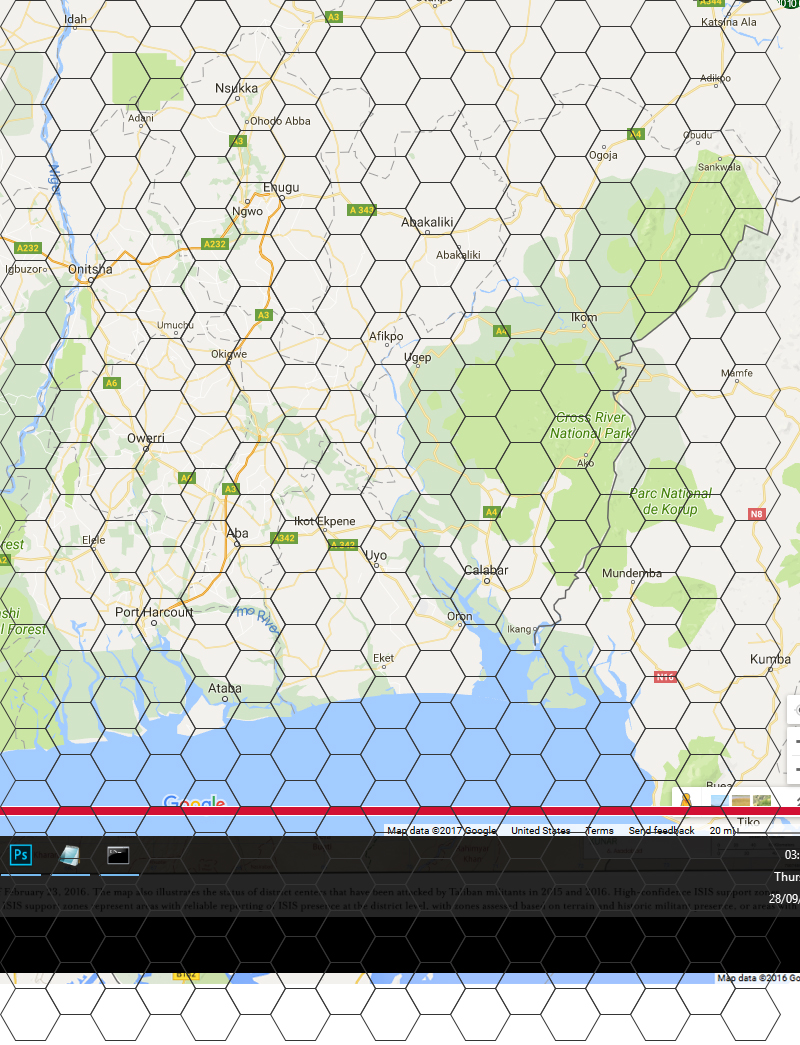This screenshot has height=1045, width=800.
Task: Click the Ikot Ekpene label
Action: click(325, 521)
